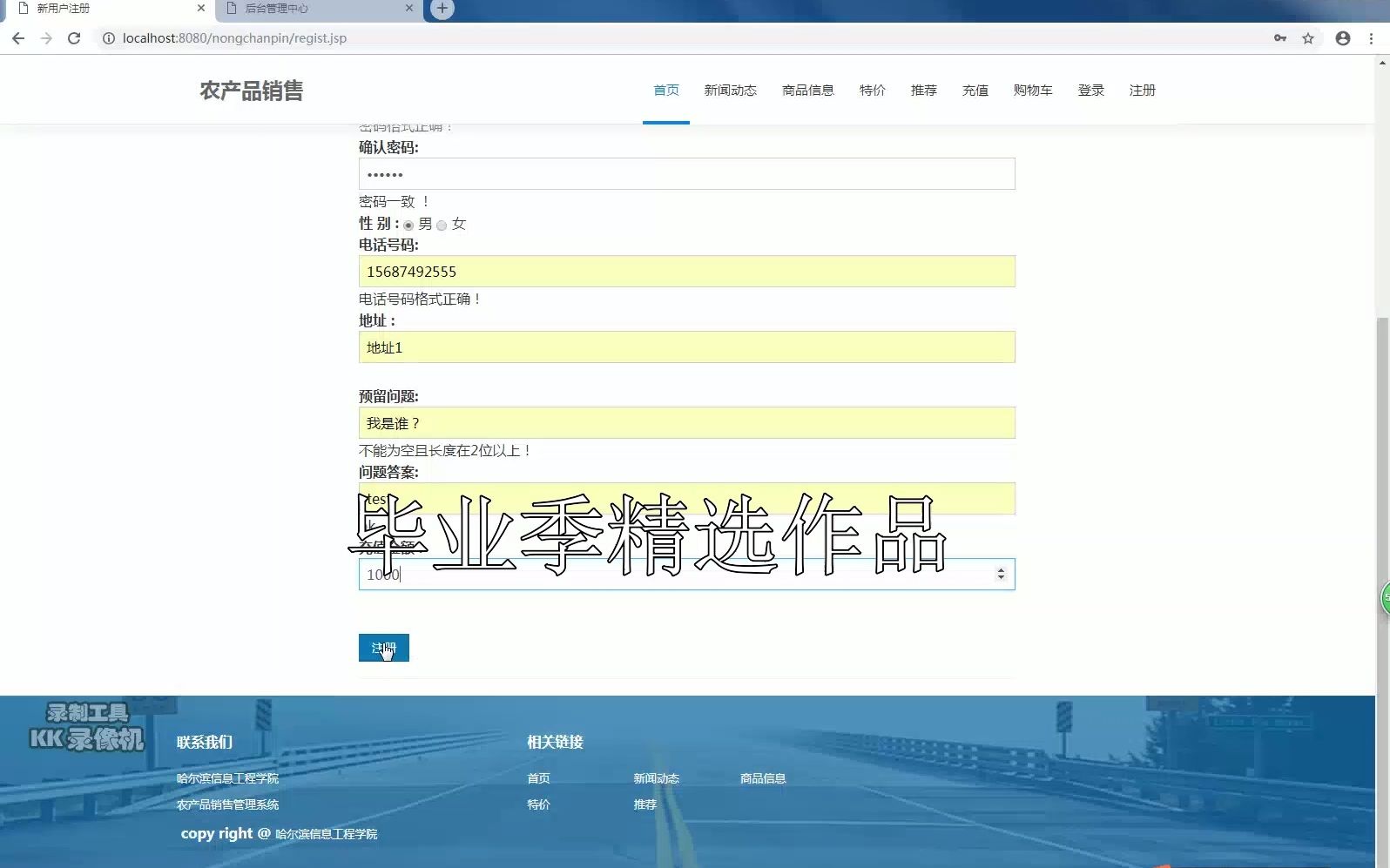1390x868 pixels.
Task: Select the 男 gender radio button
Action: tap(408, 225)
